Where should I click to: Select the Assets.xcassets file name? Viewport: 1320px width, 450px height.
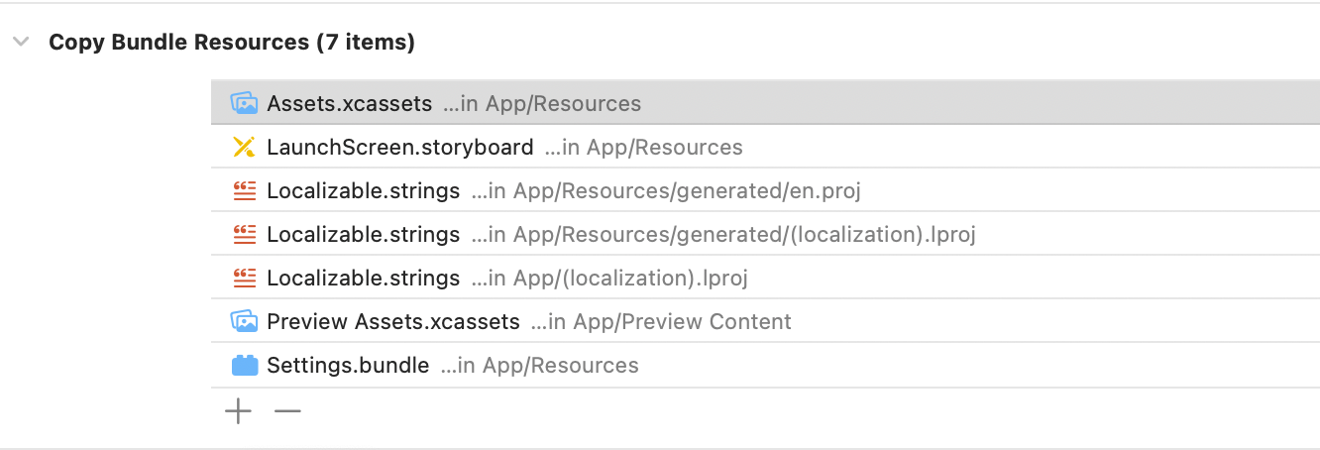point(349,104)
